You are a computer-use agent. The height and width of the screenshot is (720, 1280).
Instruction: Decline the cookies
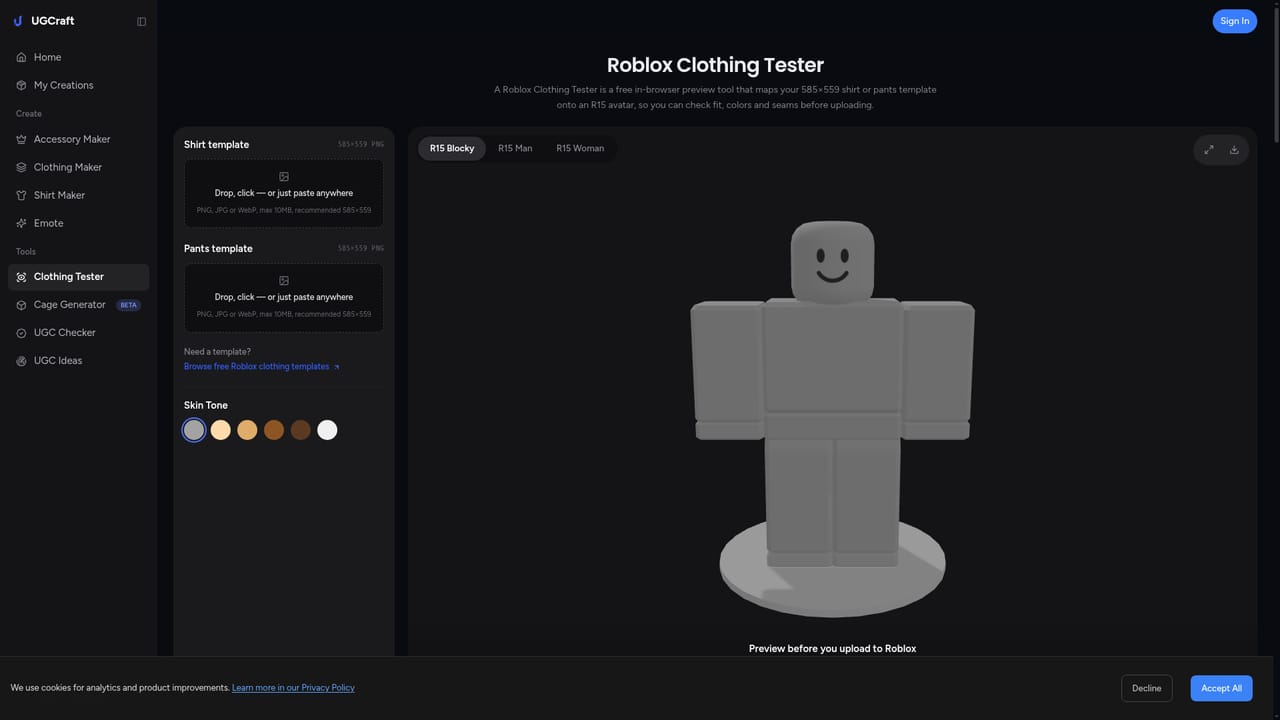coord(1146,688)
